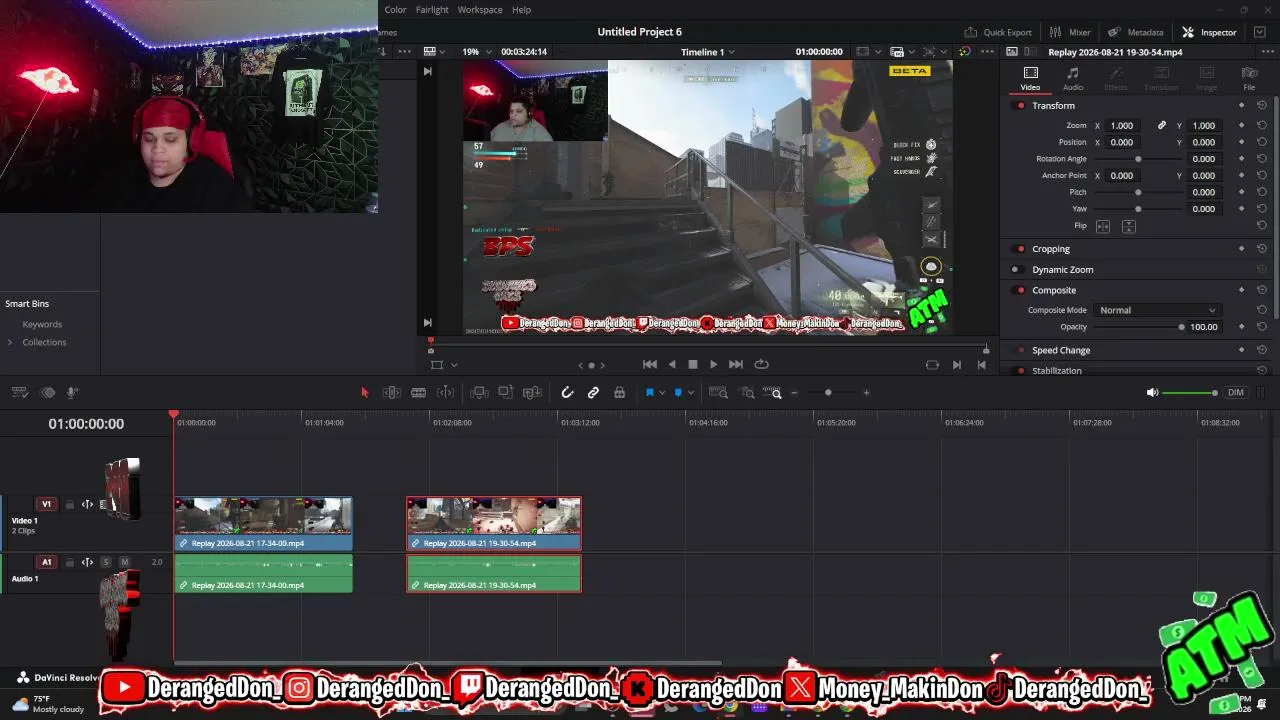Click the Insert Clip icon
This screenshot has width=1280, height=720.
click(x=479, y=393)
